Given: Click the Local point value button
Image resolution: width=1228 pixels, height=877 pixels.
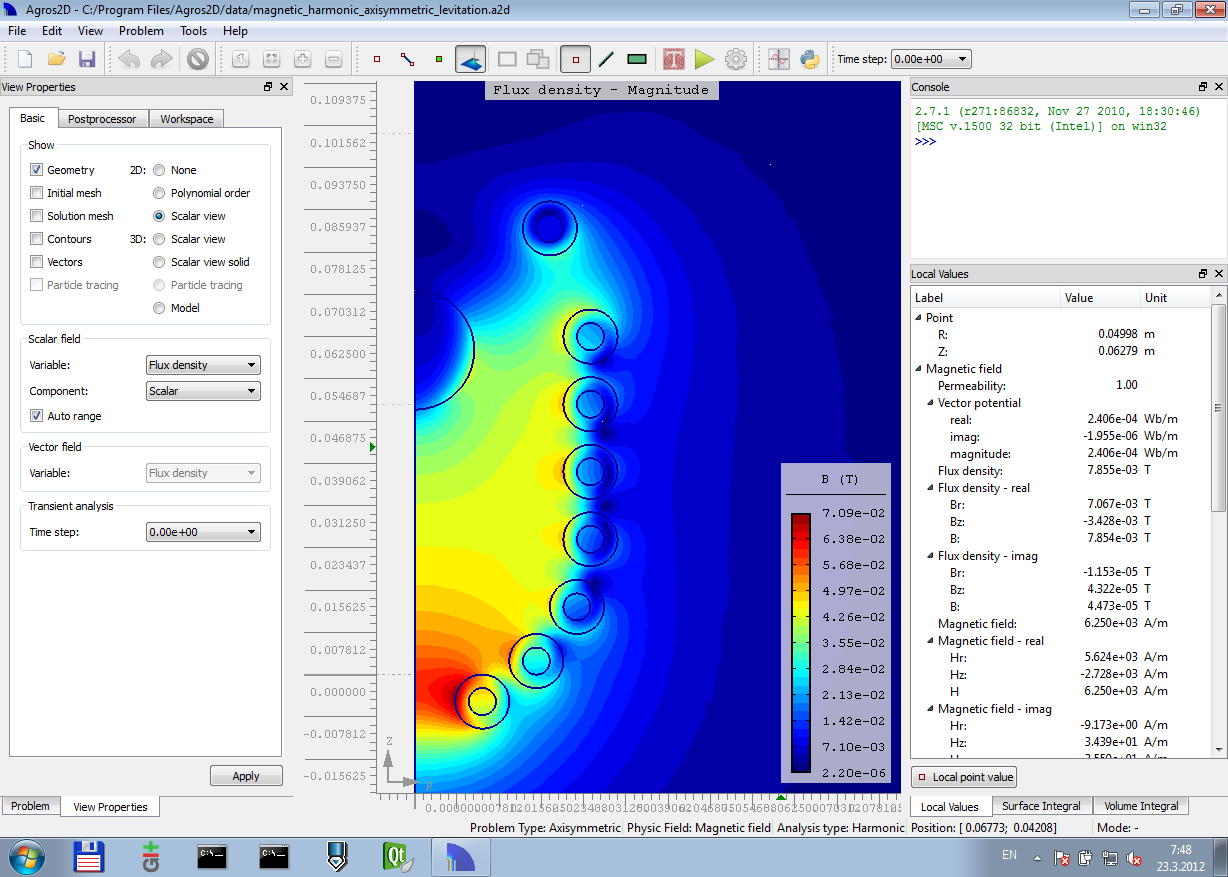Looking at the screenshot, I should point(964,777).
